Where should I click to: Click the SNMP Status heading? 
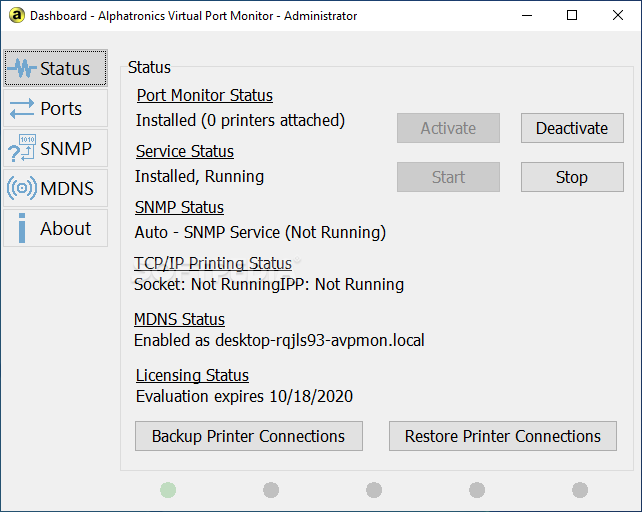click(179, 207)
